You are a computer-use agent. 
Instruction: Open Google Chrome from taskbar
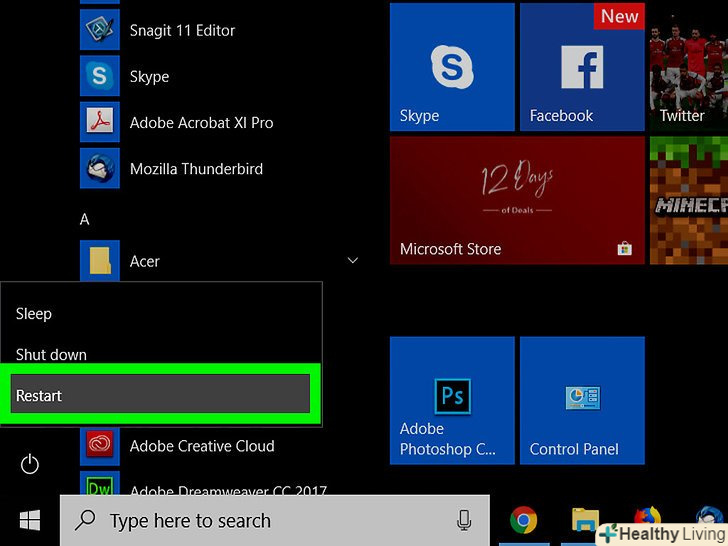(x=523, y=520)
